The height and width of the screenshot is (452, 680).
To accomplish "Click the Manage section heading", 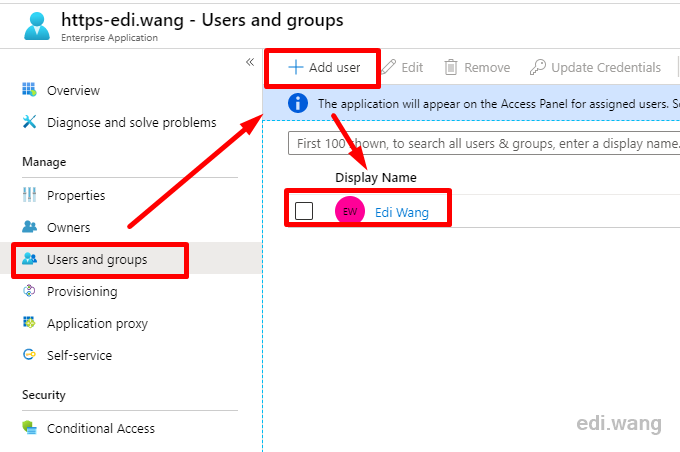I will [x=44, y=162].
